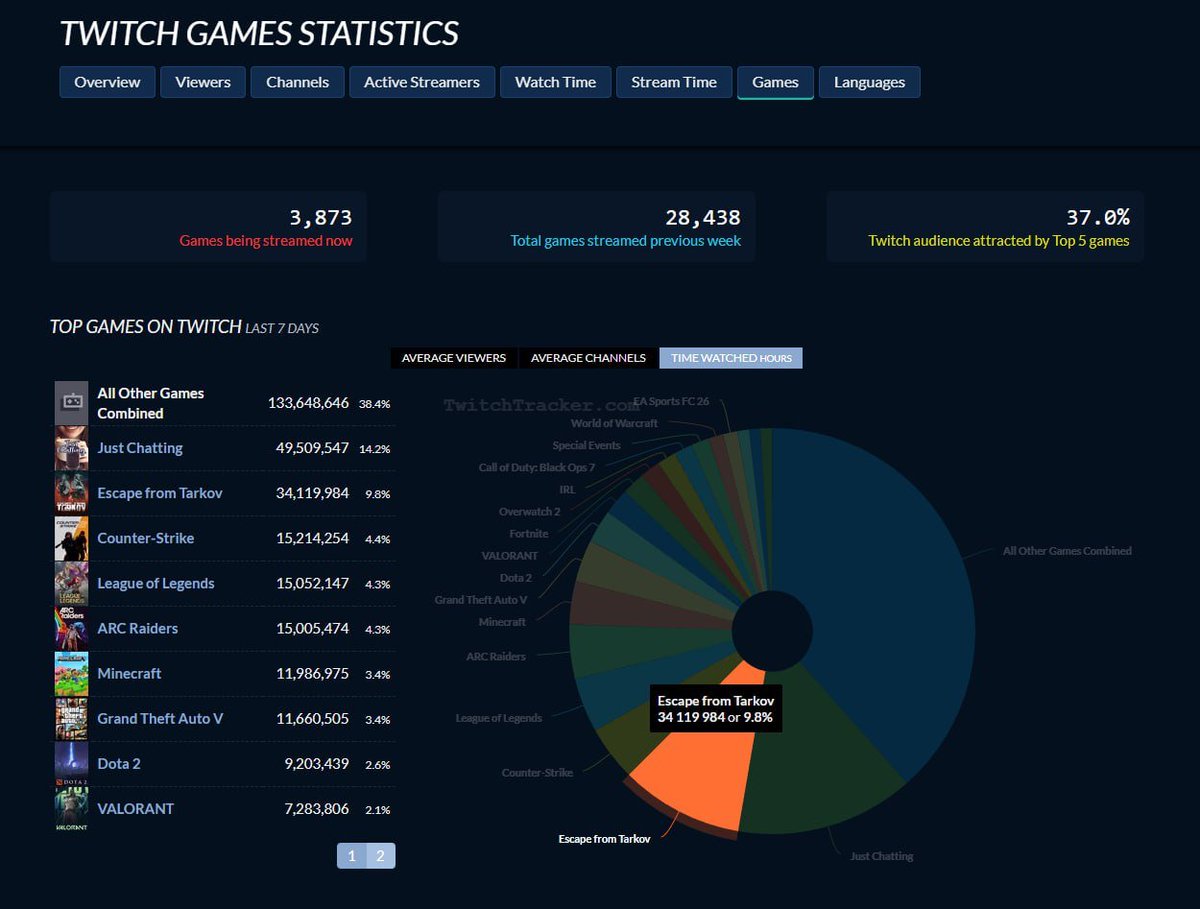1200x909 pixels.
Task: Open the League of Legends link
Action: pos(156,583)
